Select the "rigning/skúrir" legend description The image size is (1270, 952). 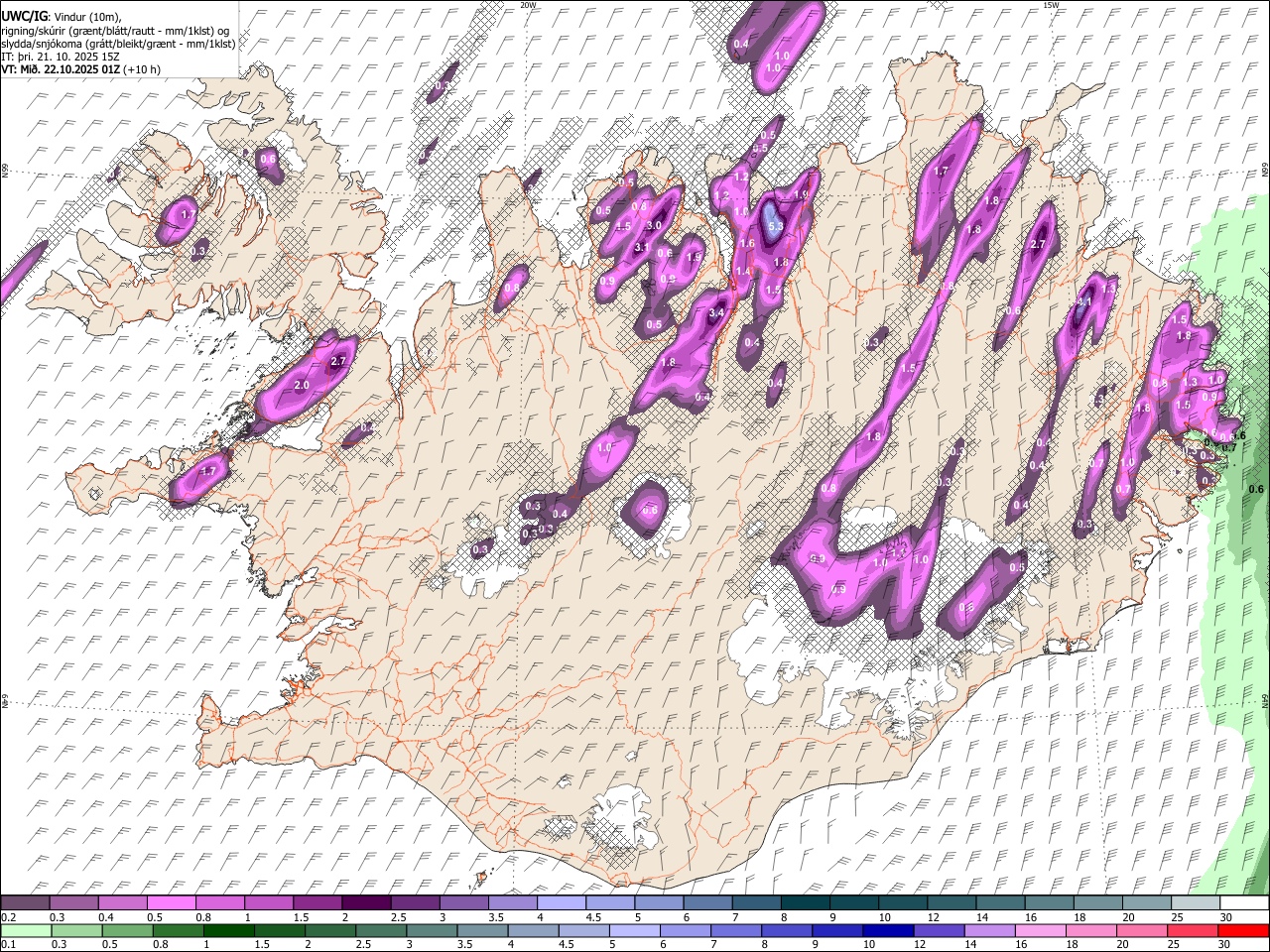point(34,31)
